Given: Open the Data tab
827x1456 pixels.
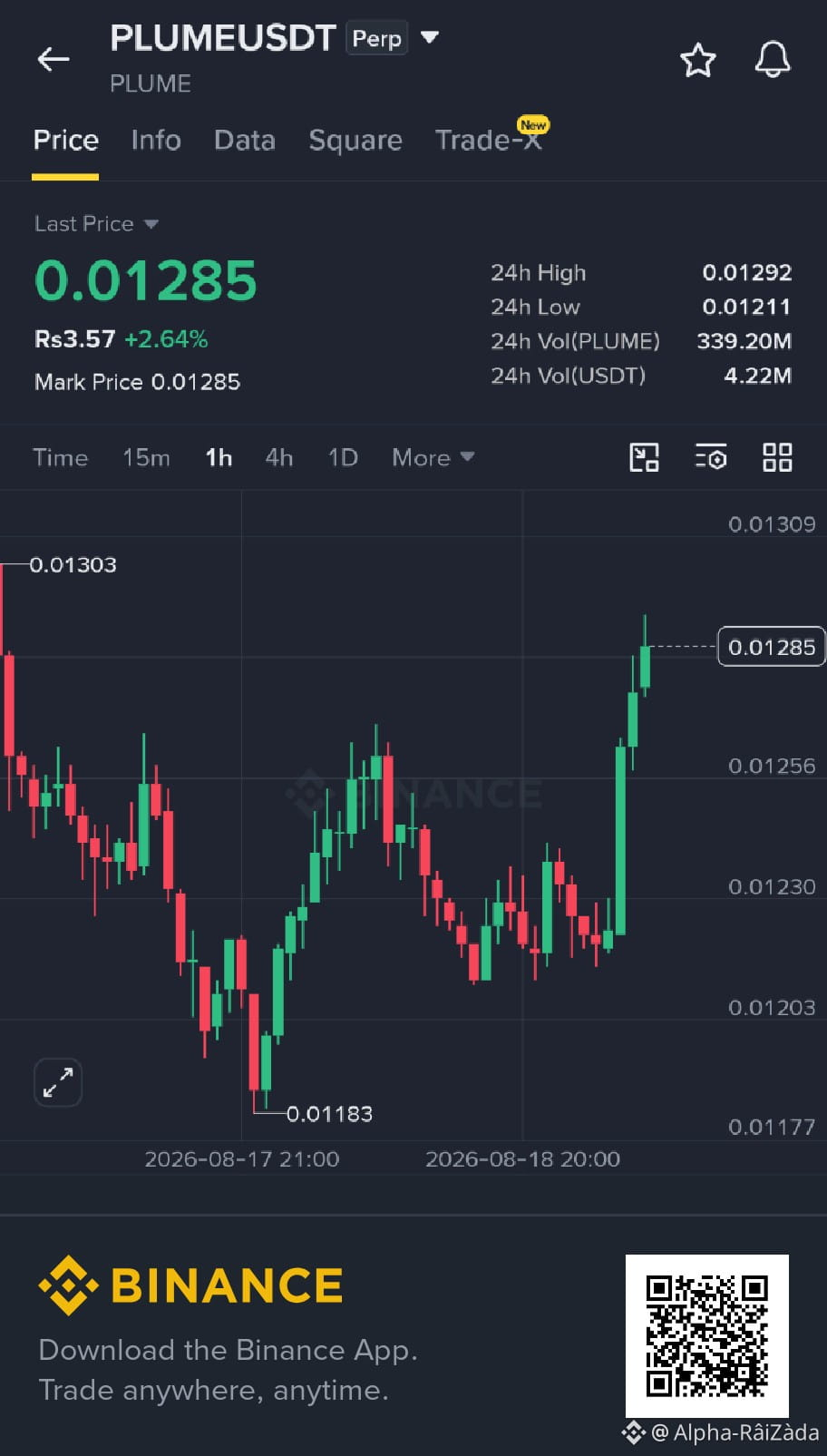Looking at the screenshot, I should pyautogui.click(x=245, y=141).
